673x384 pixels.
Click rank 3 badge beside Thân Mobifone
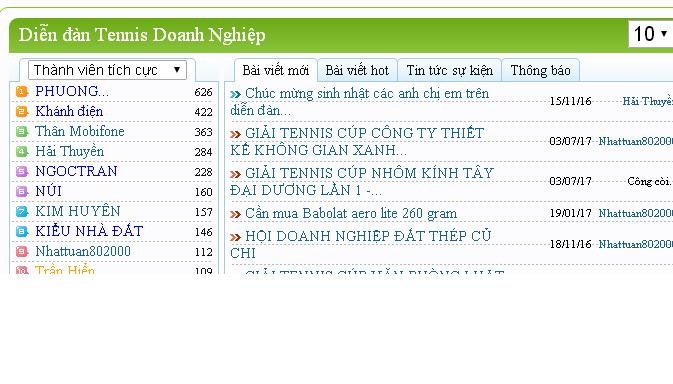22,131
